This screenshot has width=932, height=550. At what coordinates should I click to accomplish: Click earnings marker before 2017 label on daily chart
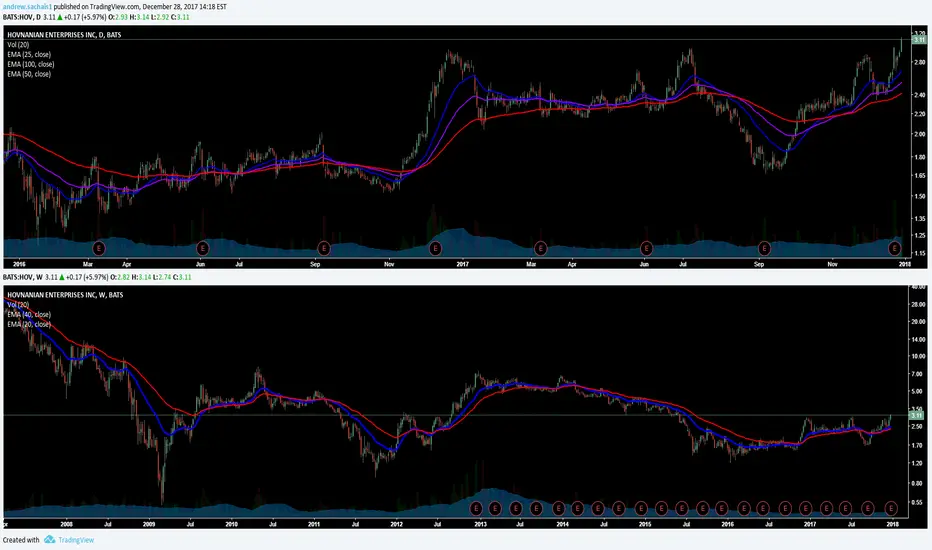(x=435, y=248)
